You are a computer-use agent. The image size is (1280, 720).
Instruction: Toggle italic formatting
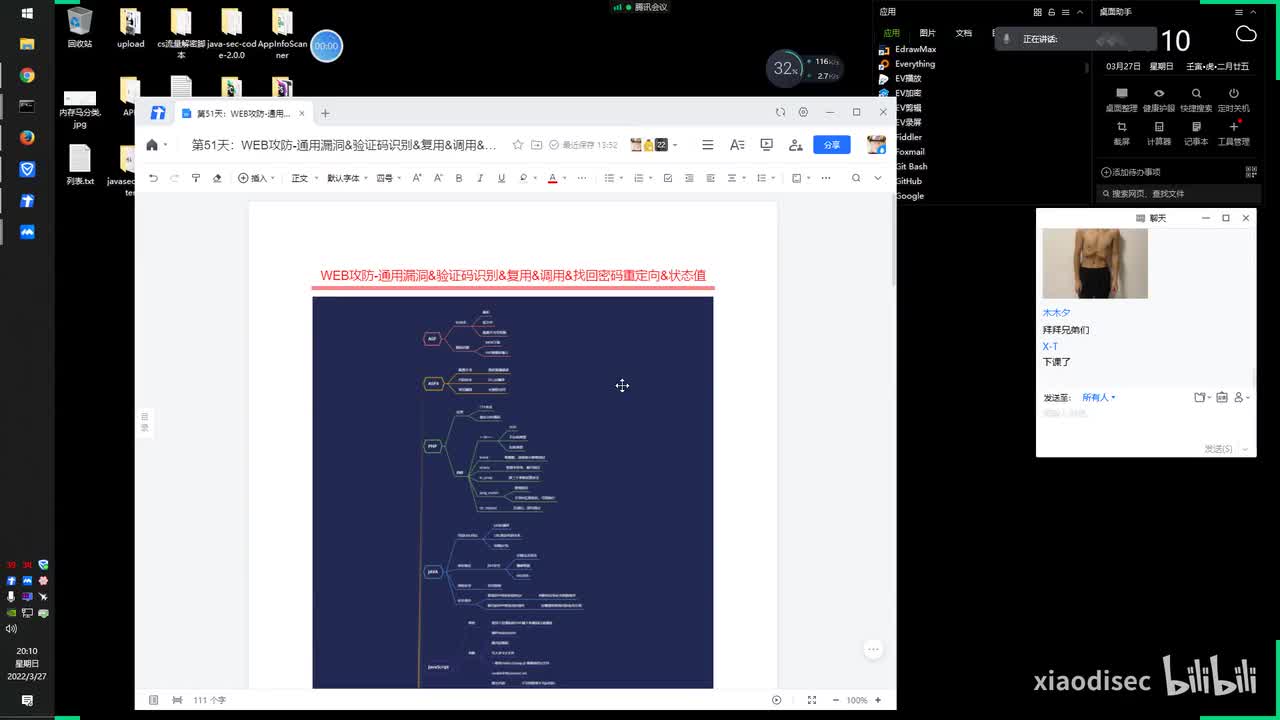[x=480, y=178]
